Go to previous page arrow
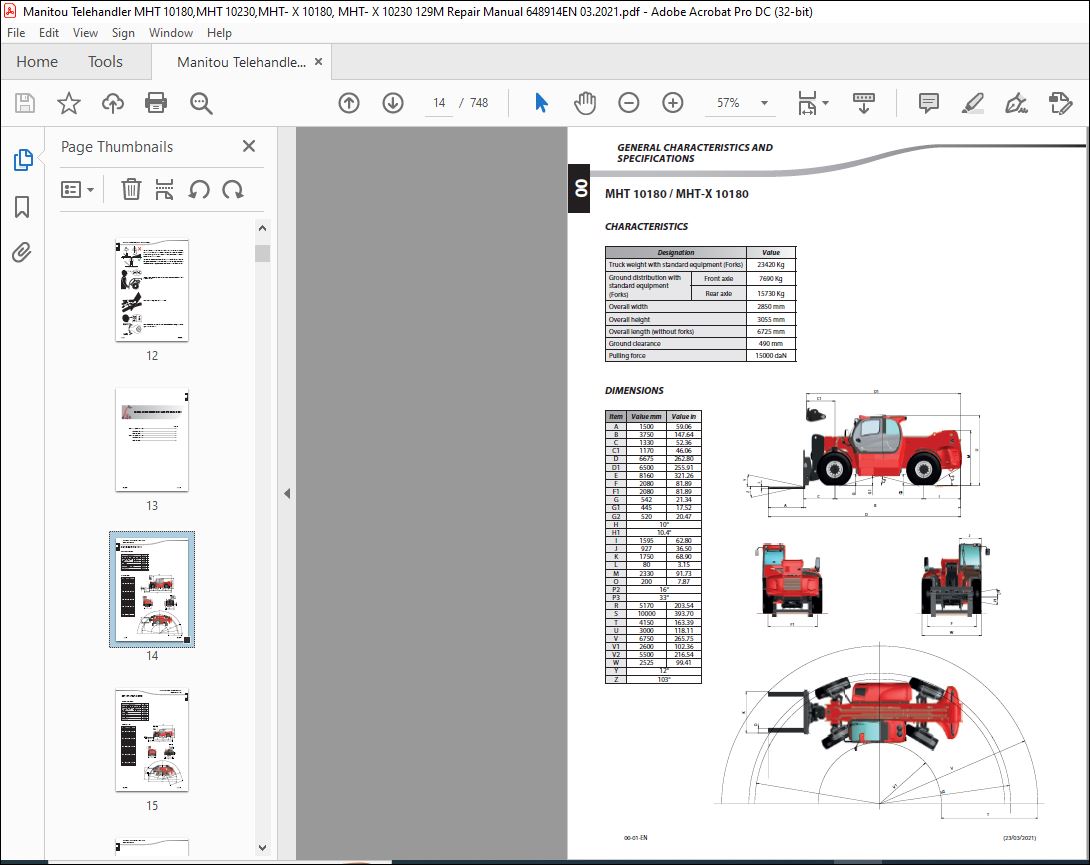This screenshot has width=1090, height=865. coord(349,103)
